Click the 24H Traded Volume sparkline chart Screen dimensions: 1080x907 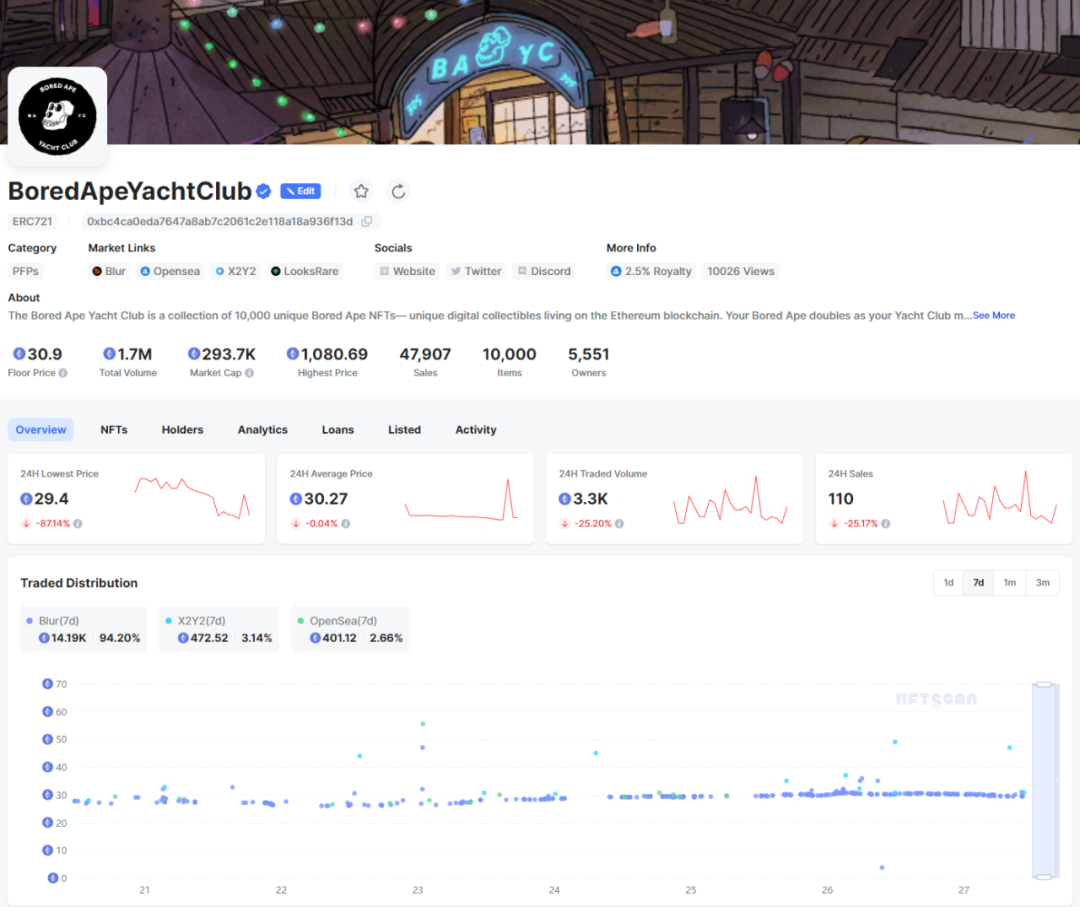pos(730,500)
